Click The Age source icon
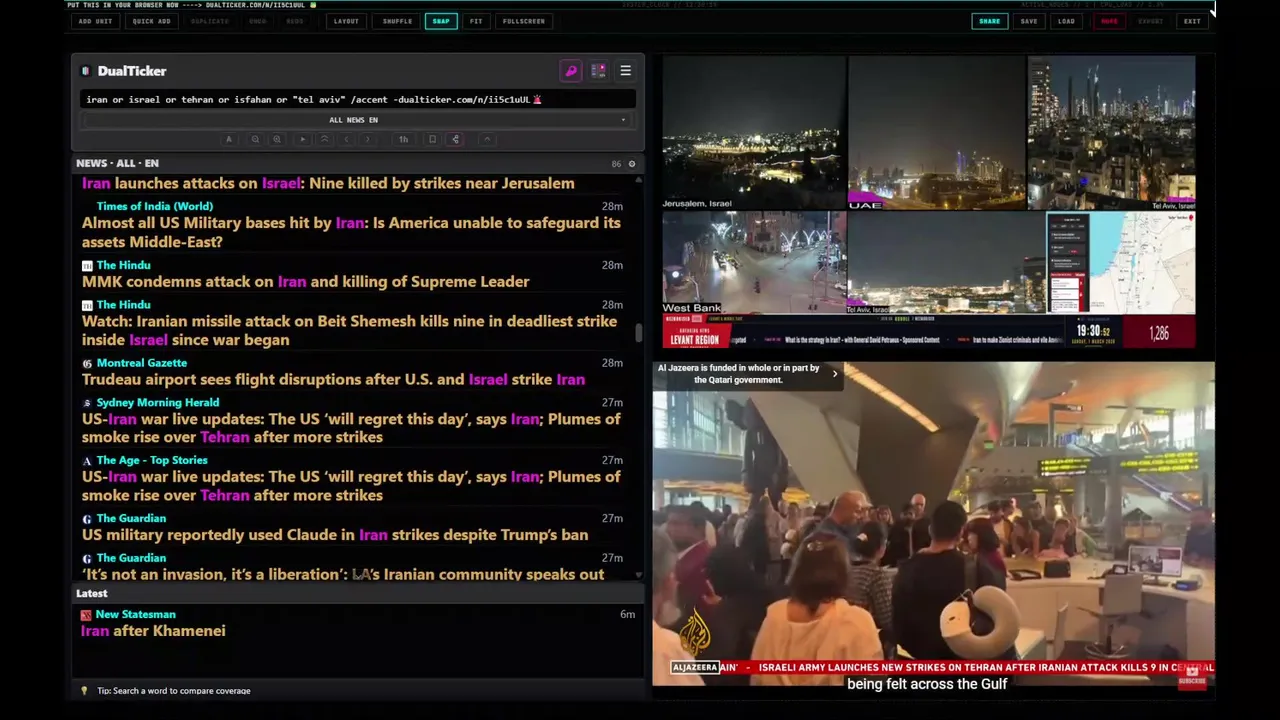Image resolution: width=1280 pixels, height=720 pixels. [x=87, y=461]
